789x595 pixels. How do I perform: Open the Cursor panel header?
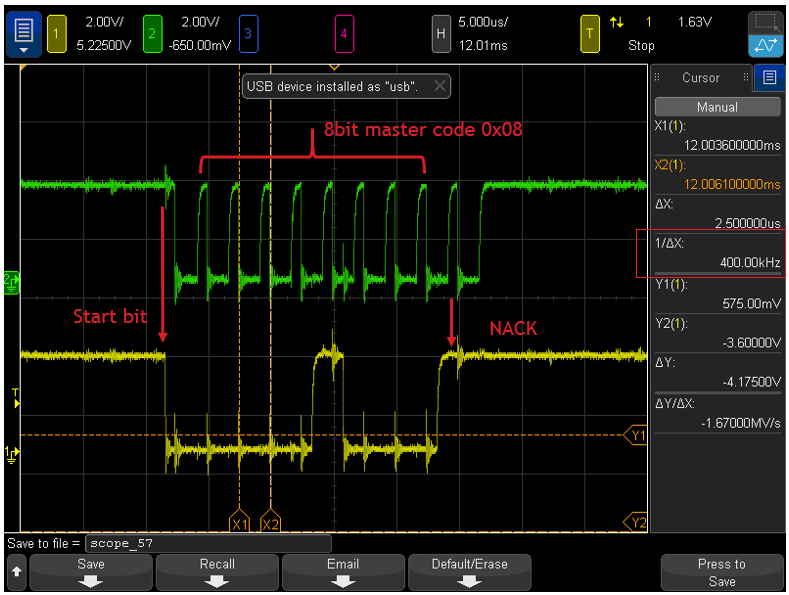(x=701, y=77)
